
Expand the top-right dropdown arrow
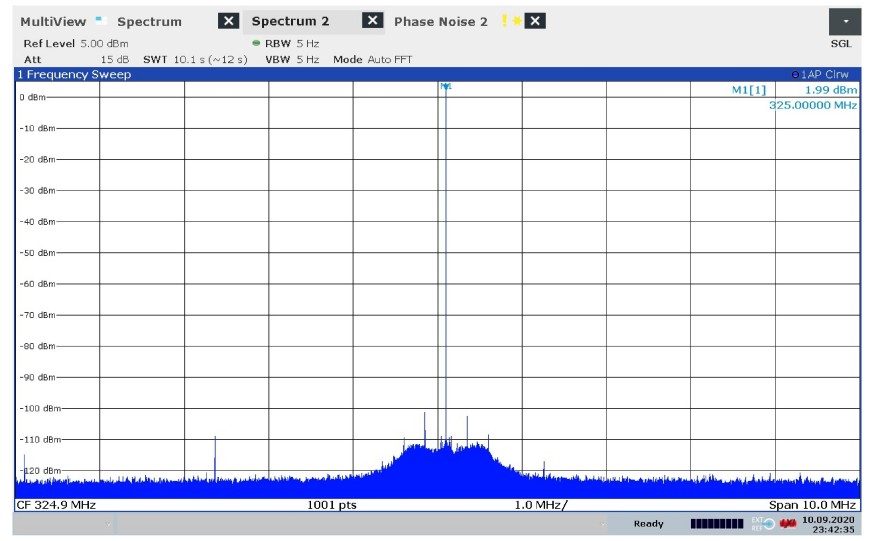pyautogui.click(x=845, y=21)
